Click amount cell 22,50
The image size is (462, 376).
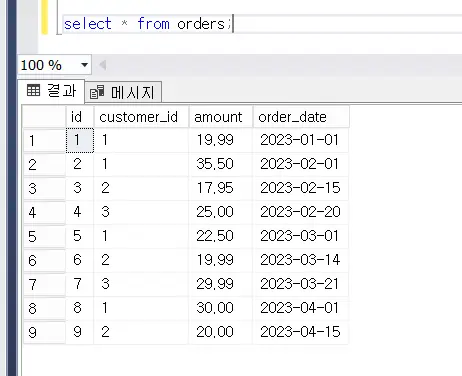221,236
